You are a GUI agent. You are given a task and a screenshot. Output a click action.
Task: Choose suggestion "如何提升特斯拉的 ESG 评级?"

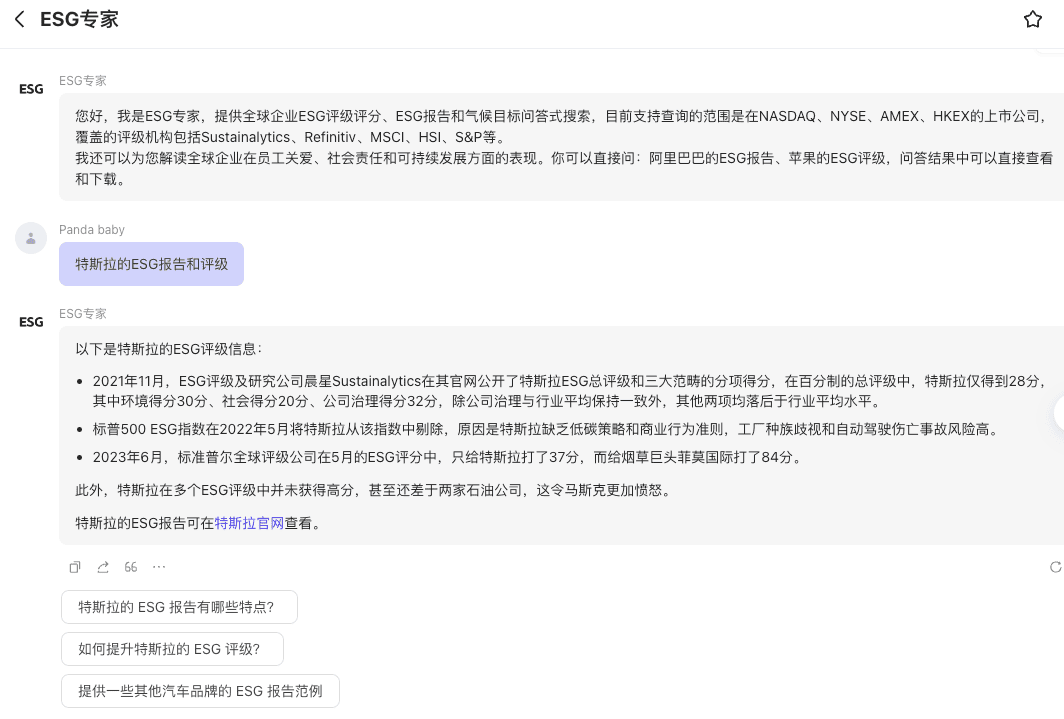[x=172, y=649]
